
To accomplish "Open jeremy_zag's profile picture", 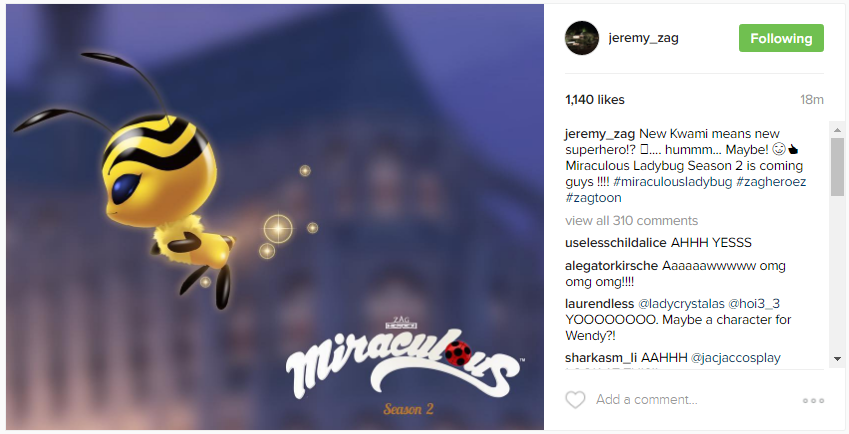I will (x=582, y=38).
